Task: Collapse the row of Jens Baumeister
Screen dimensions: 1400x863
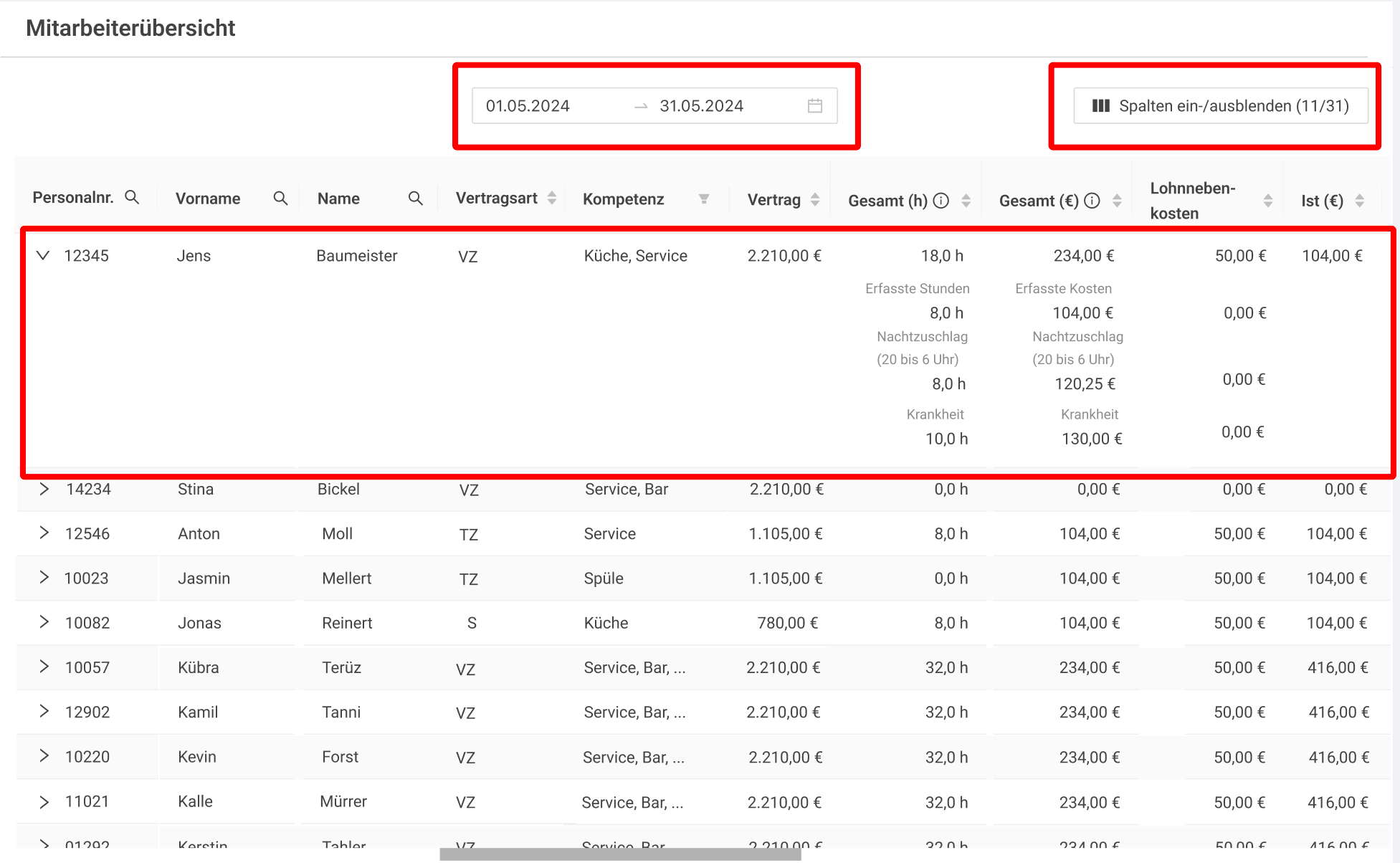Action: click(x=43, y=256)
